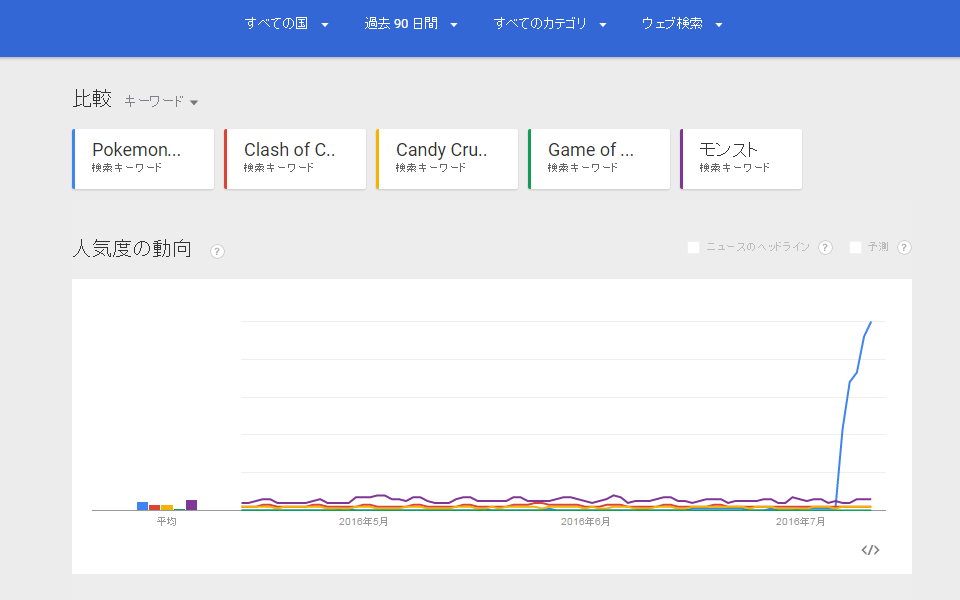Image resolution: width=960 pixels, height=600 pixels.
Task: Open the すべてのカテゴリ category dropdown
Action: (x=550, y=24)
